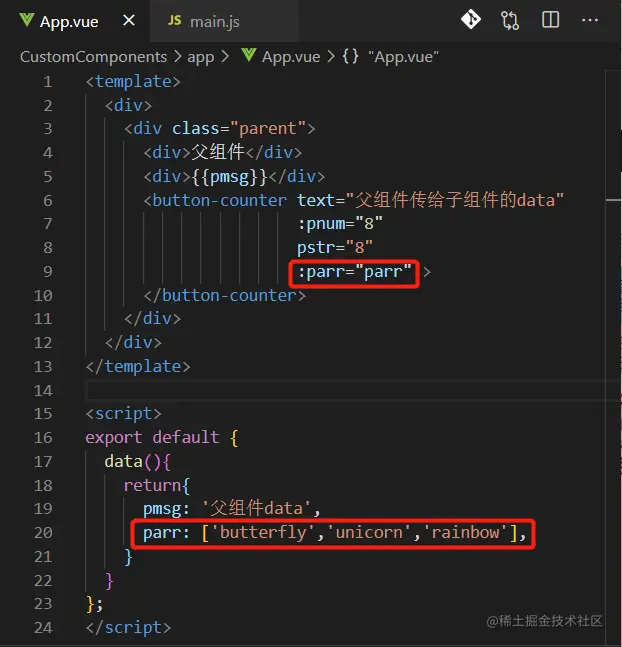Screen dimensions: 622x647
Task: Click the return keyword on line 18
Action: click(x=152, y=485)
